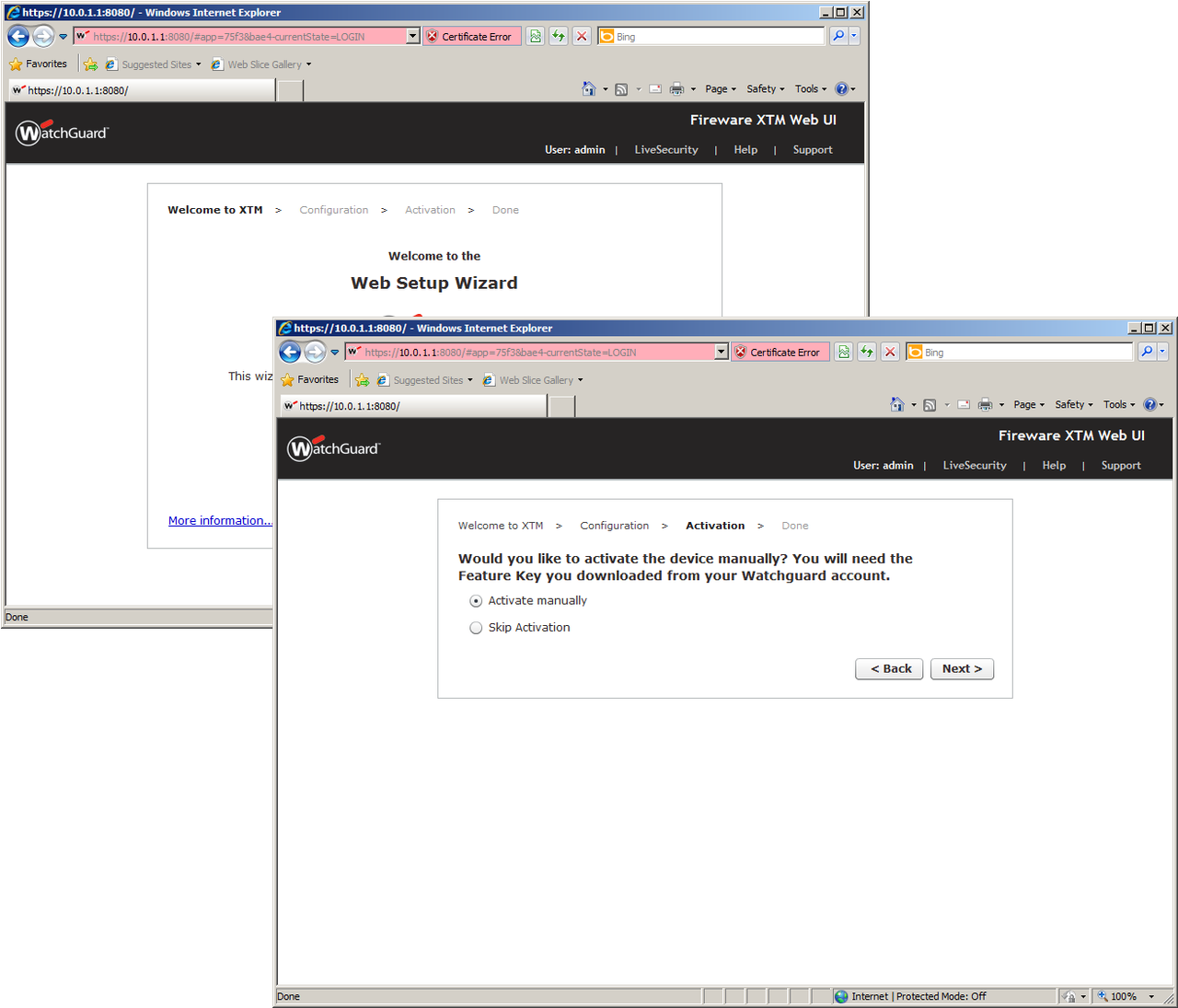Open Suggested Sites in the front window

pos(424,380)
